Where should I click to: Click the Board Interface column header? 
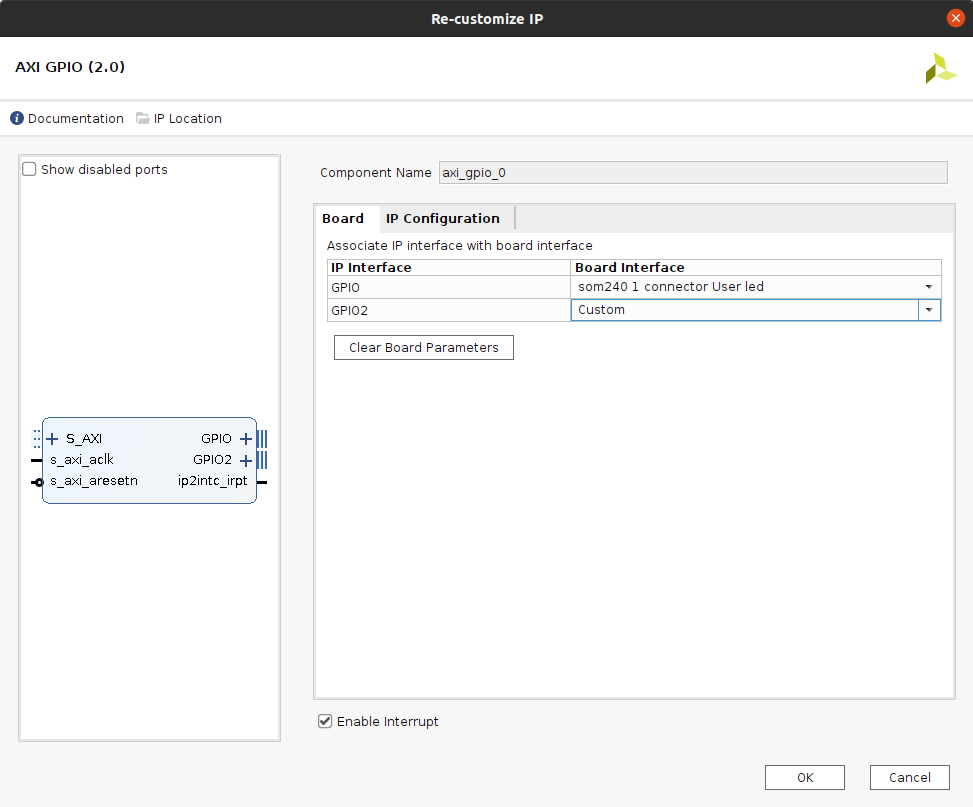click(x=756, y=268)
